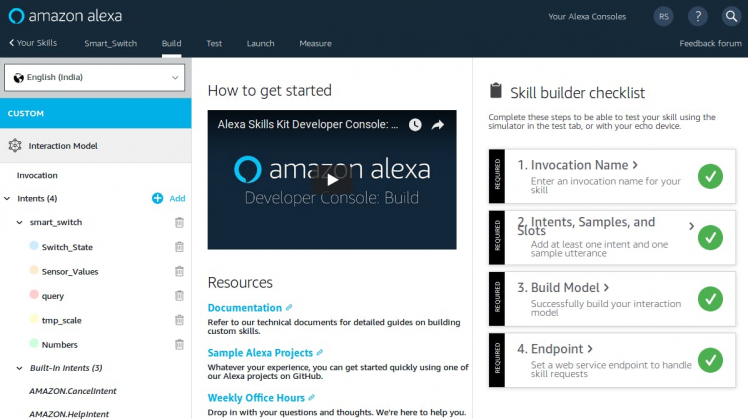Viewport: 748px width, 419px height.
Task: Select the query slot
Action: pyautogui.click(x=52, y=296)
